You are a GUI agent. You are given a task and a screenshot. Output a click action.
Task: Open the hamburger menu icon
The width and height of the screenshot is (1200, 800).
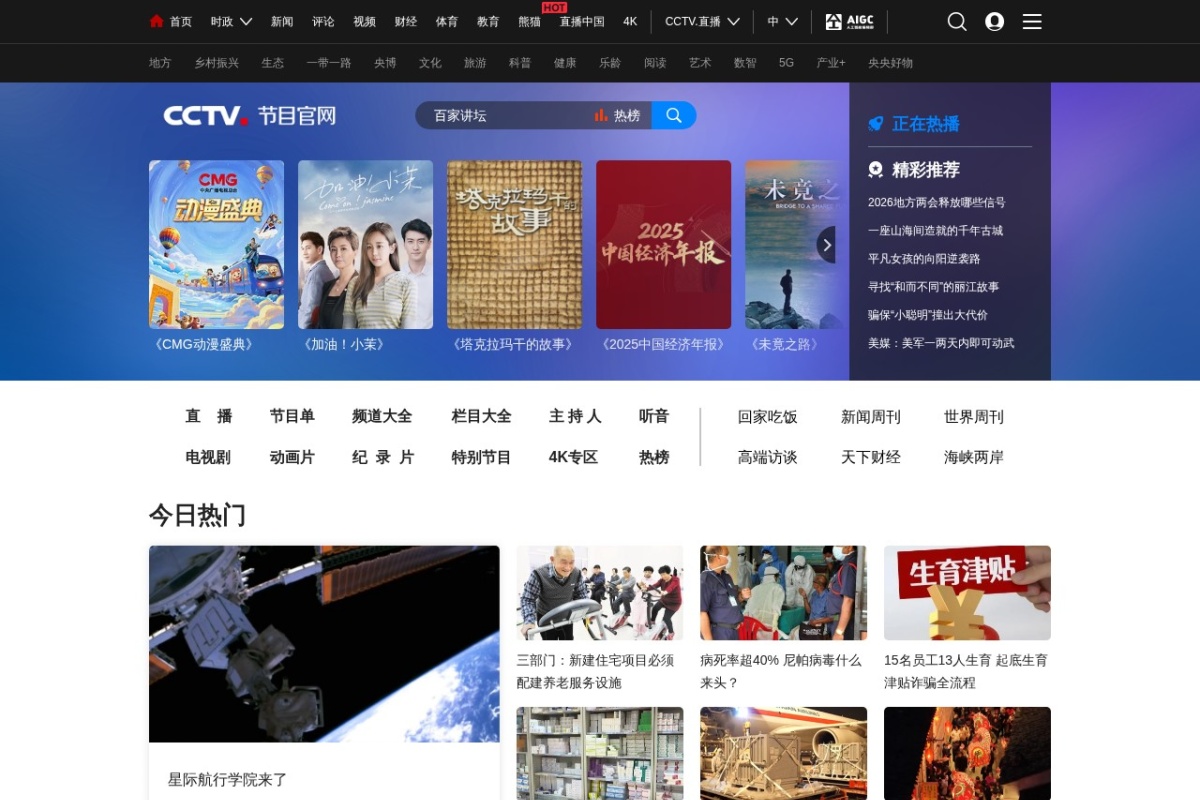coord(1032,21)
